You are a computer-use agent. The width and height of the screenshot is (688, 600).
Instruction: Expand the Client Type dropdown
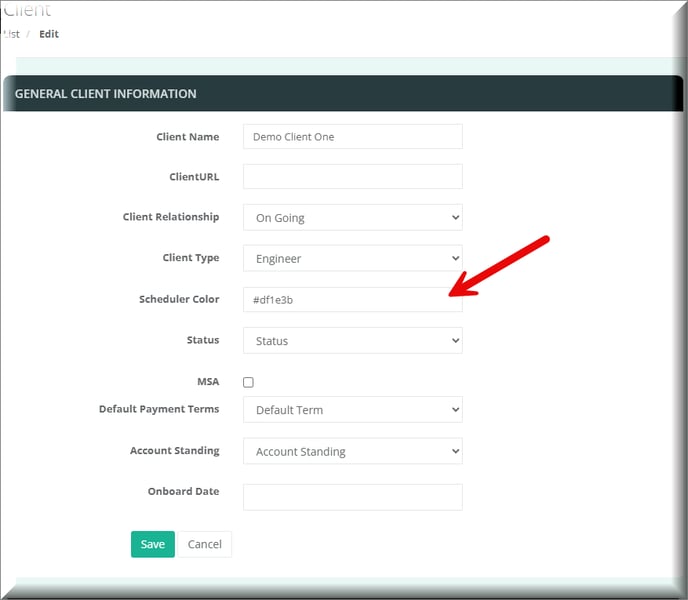point(352,258)
